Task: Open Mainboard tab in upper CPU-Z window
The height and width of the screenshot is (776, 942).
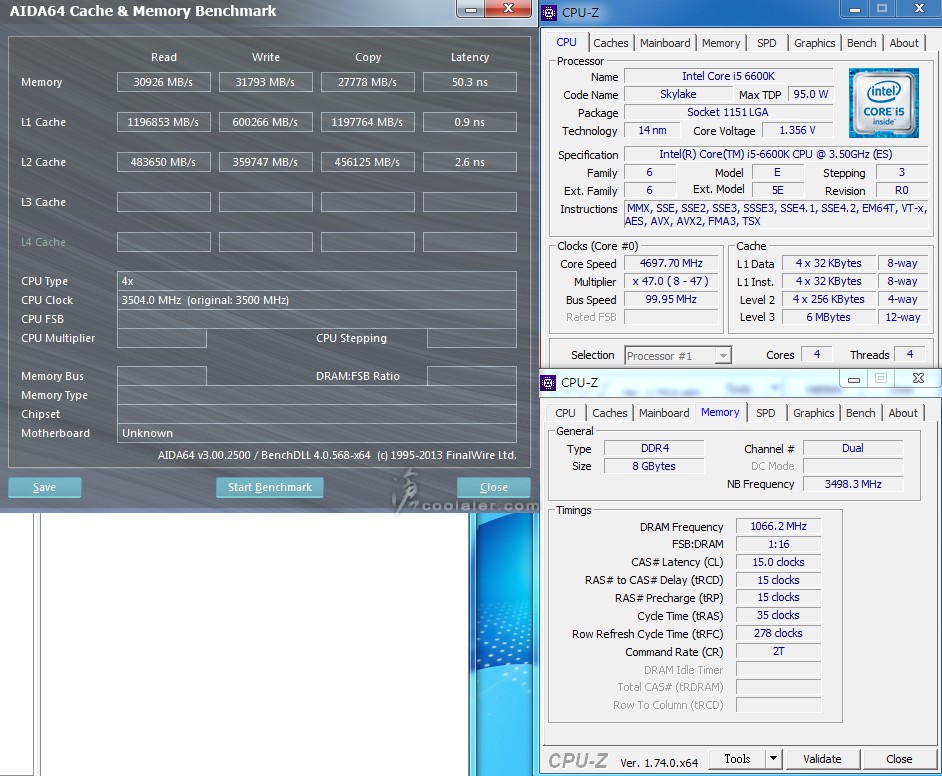Action: [x=664, y=43]
